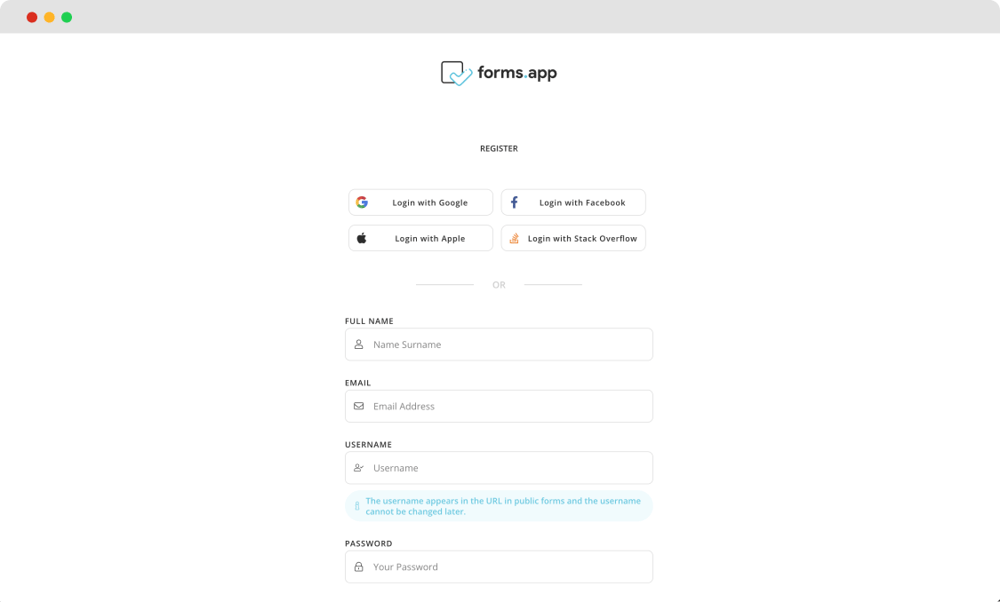Click the Facebook icon on the login button
Viewport: 1000px width, 602px height.
[x=513, y=202]
